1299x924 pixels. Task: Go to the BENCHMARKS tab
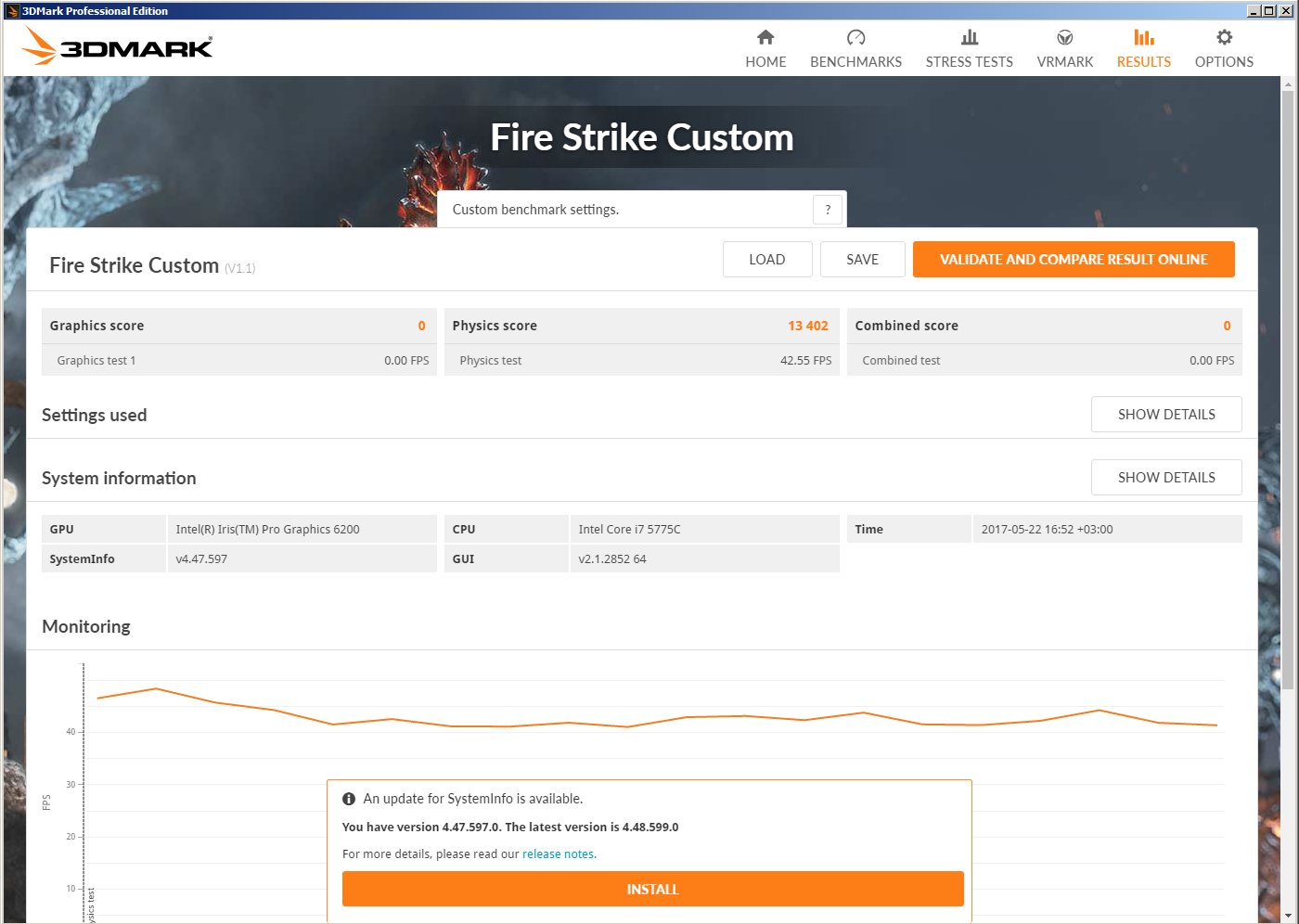click(x=855, y=61)
